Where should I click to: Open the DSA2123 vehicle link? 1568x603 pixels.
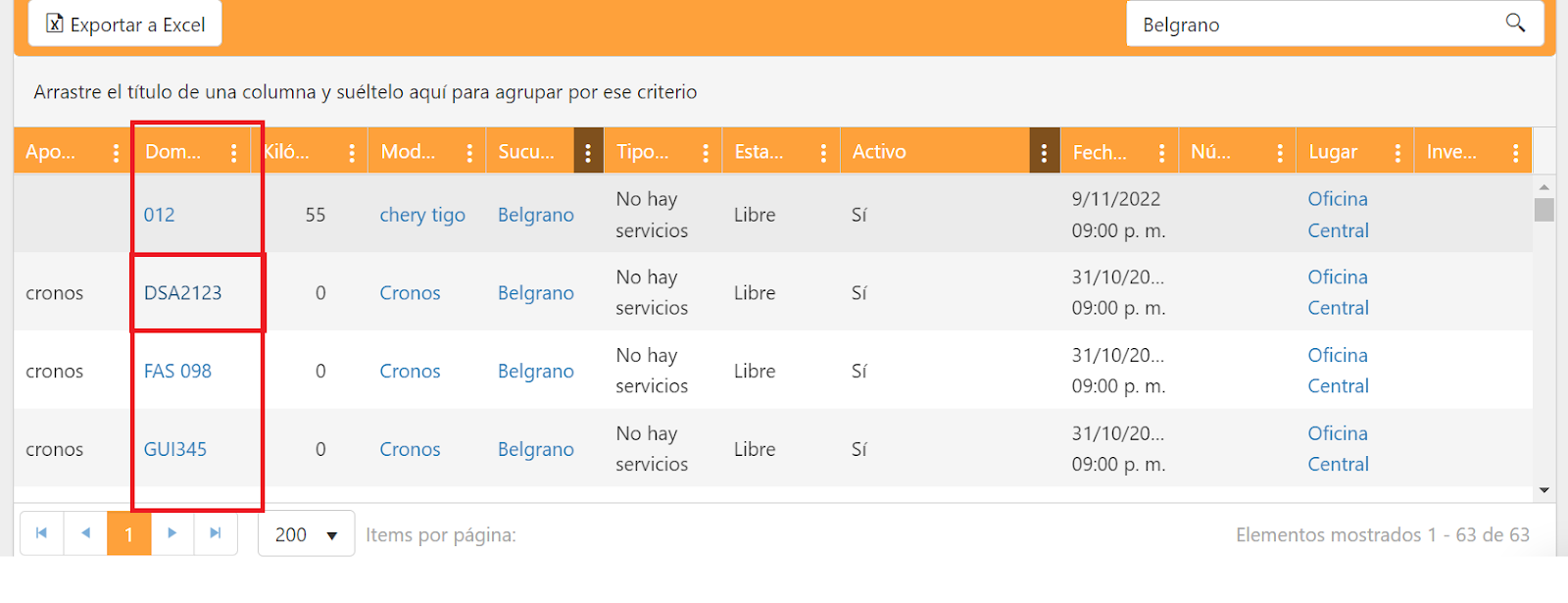(x=182, y=293)
